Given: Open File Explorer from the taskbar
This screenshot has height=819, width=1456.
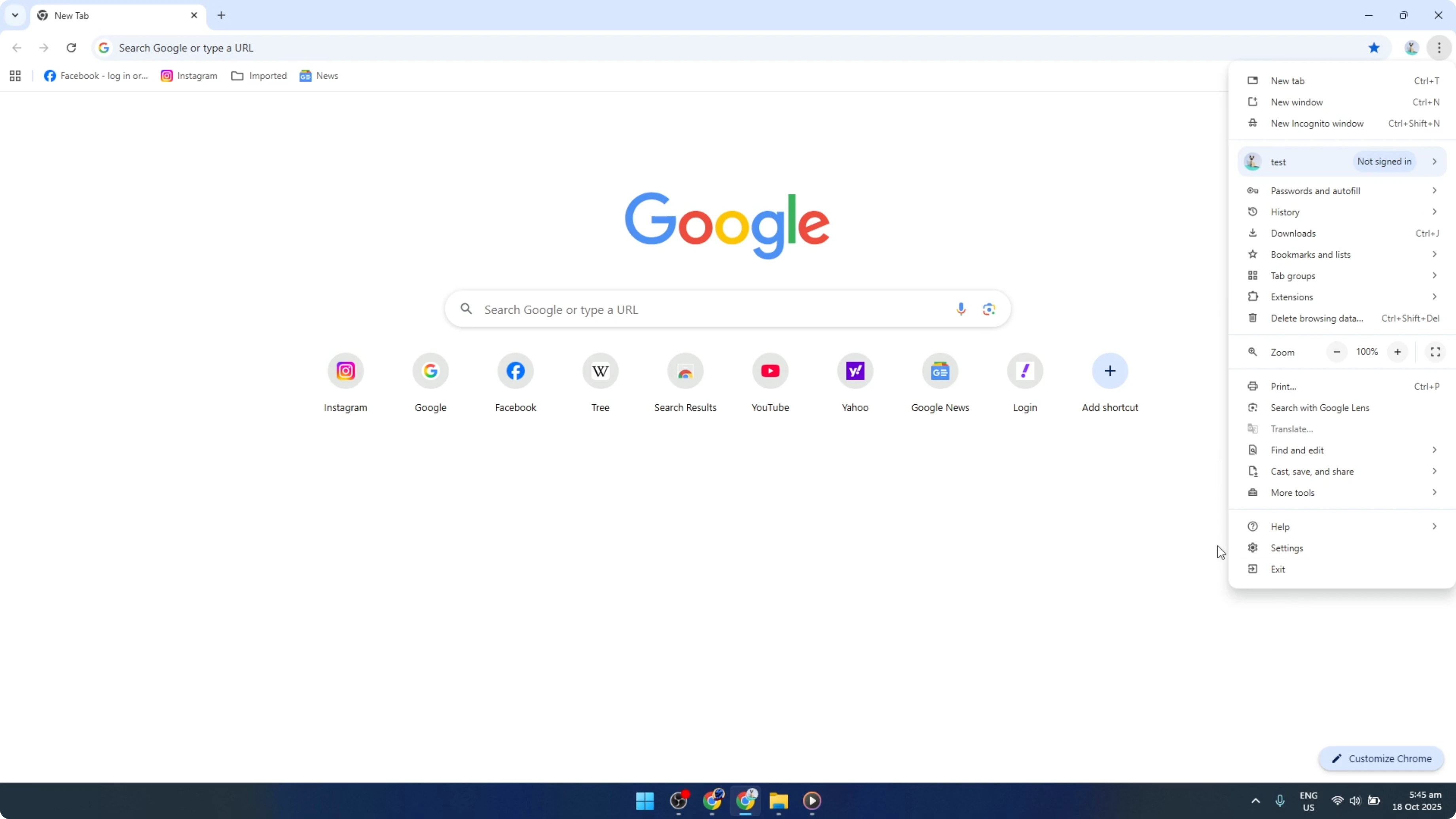Looking at the screenshot, I should tap(779, 801).
